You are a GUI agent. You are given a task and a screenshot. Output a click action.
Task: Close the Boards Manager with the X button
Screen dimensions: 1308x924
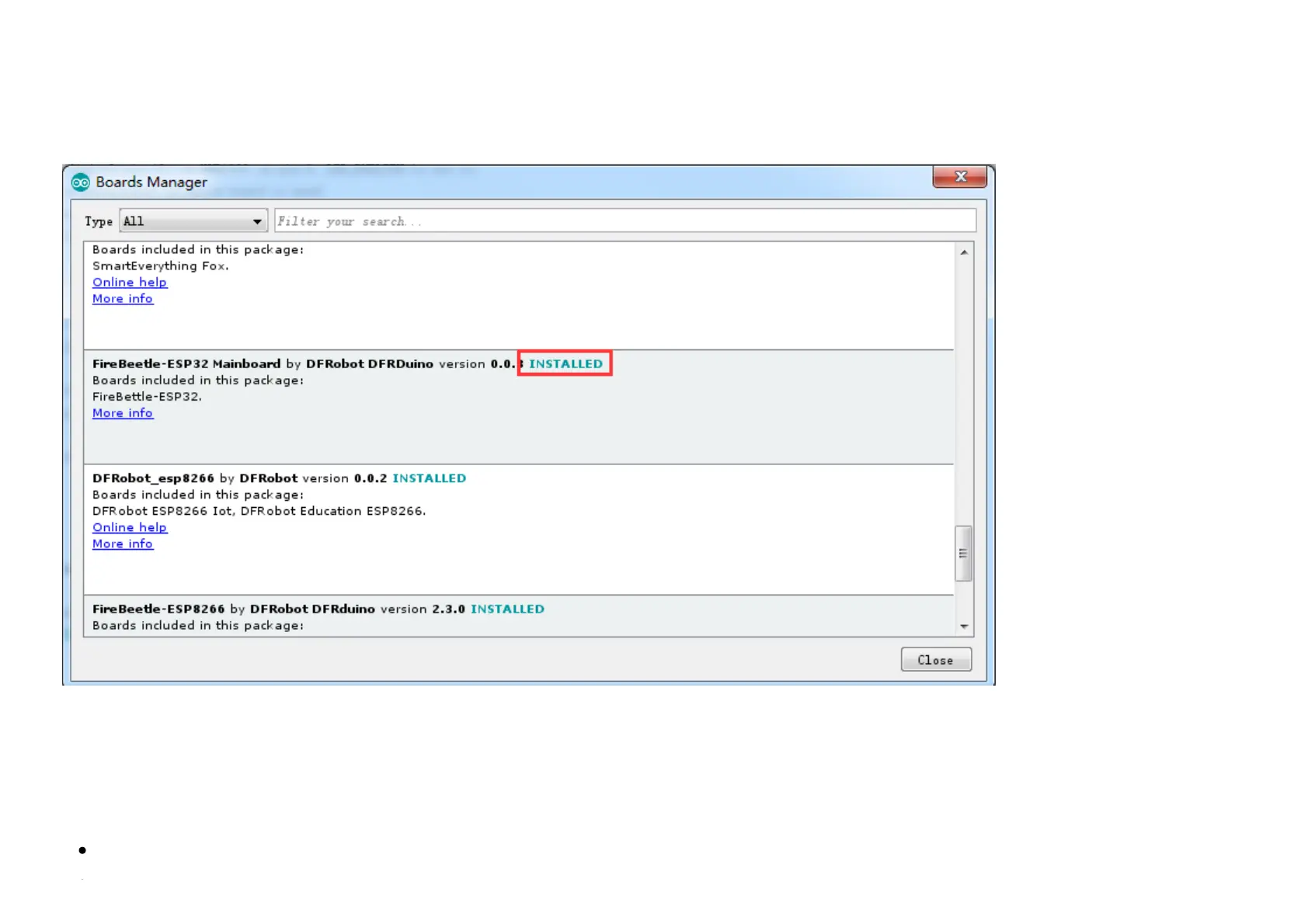[x=960, y=177]
